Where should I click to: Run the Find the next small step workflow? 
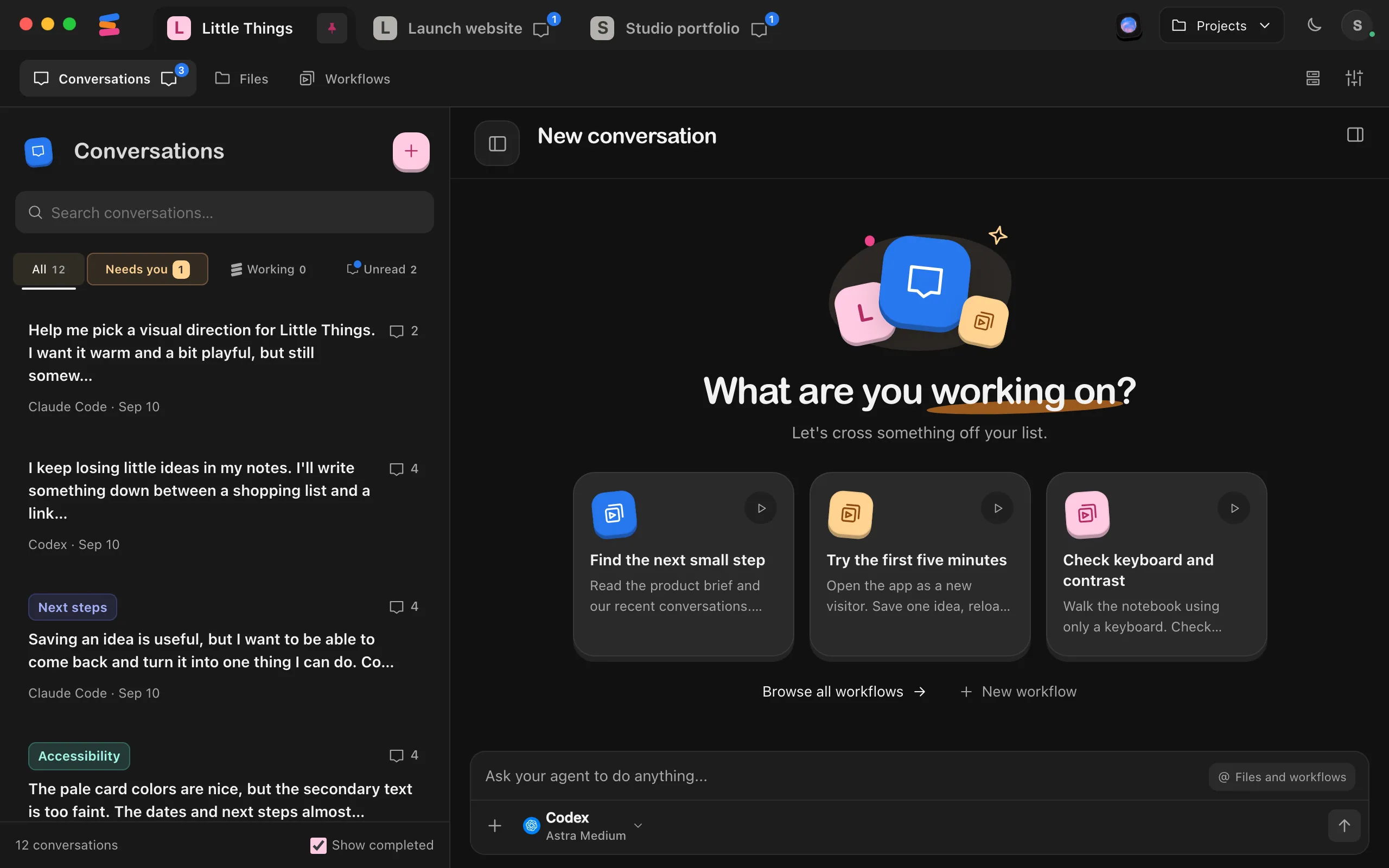(761, 508)
